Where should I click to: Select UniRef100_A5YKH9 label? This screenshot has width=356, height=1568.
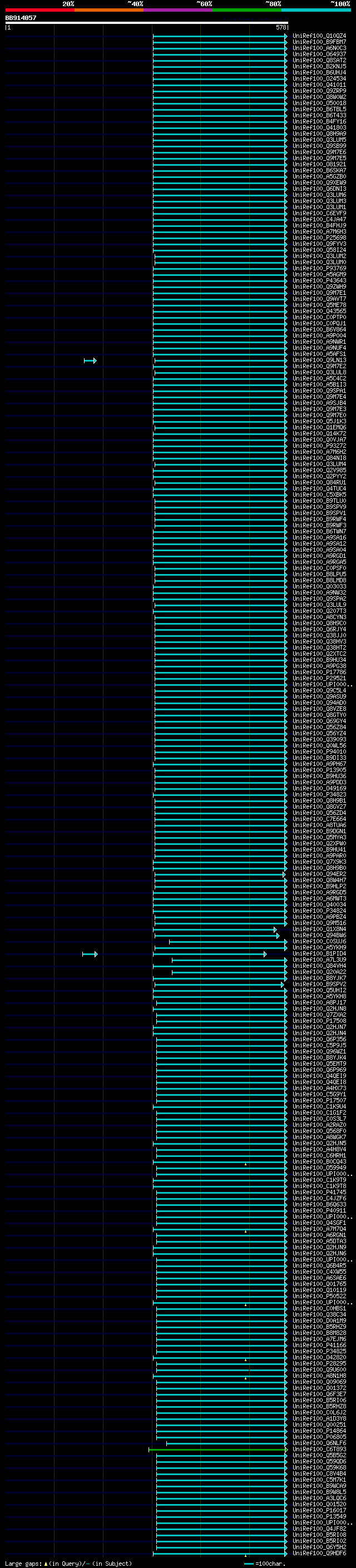(x=319, y=948)
